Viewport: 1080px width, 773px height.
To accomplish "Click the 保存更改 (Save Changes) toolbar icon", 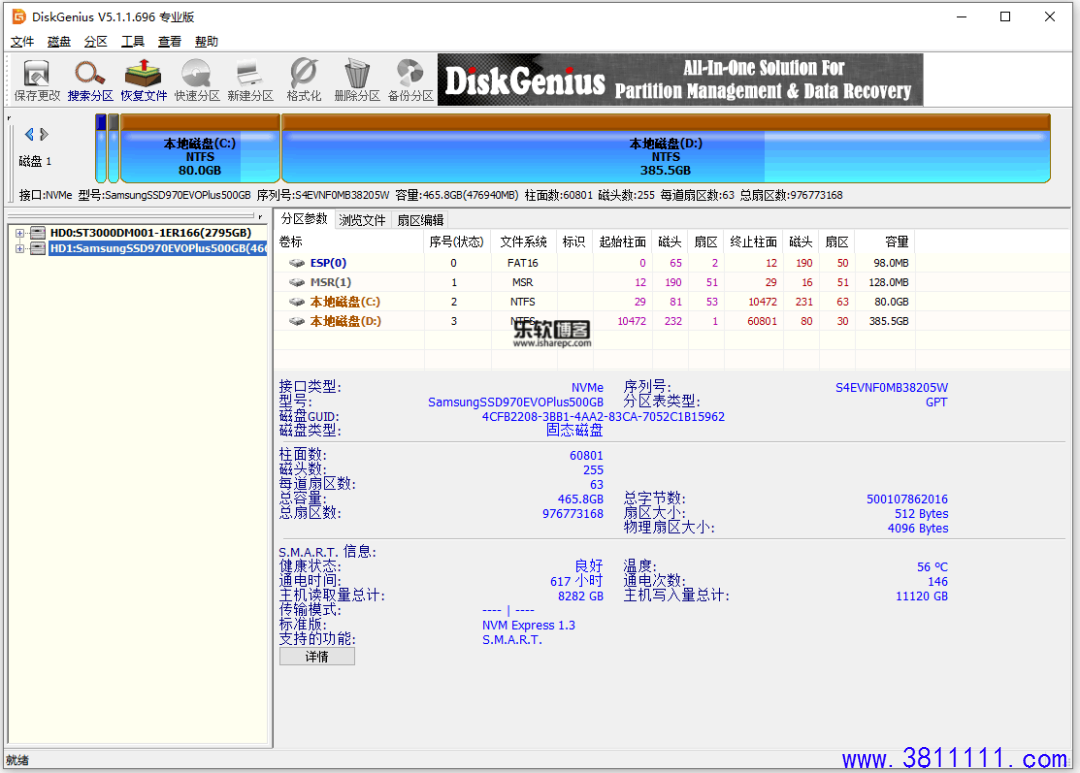I will pos(37,80).
